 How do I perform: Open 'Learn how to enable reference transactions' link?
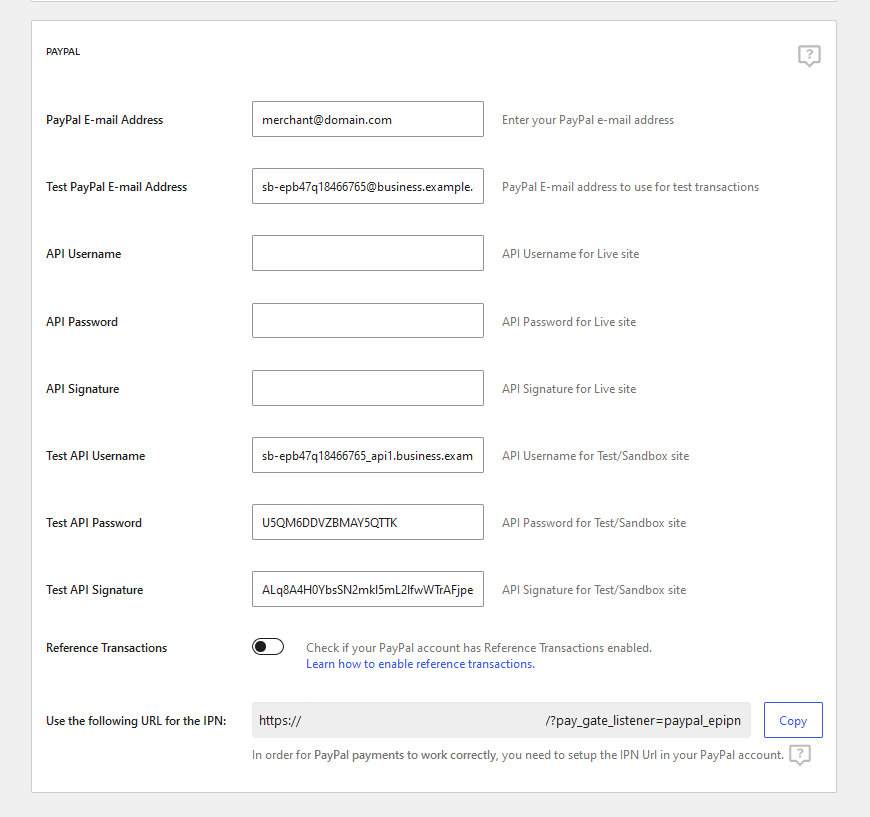421,664
